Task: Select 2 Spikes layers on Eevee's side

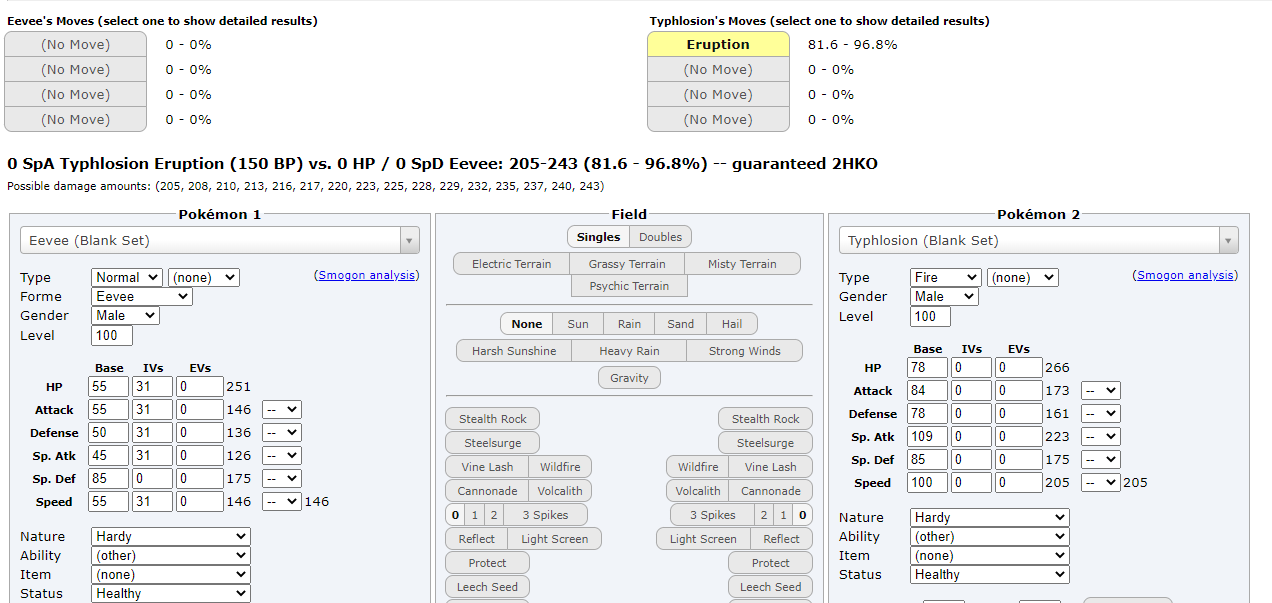Action: [x=492, y=515]
